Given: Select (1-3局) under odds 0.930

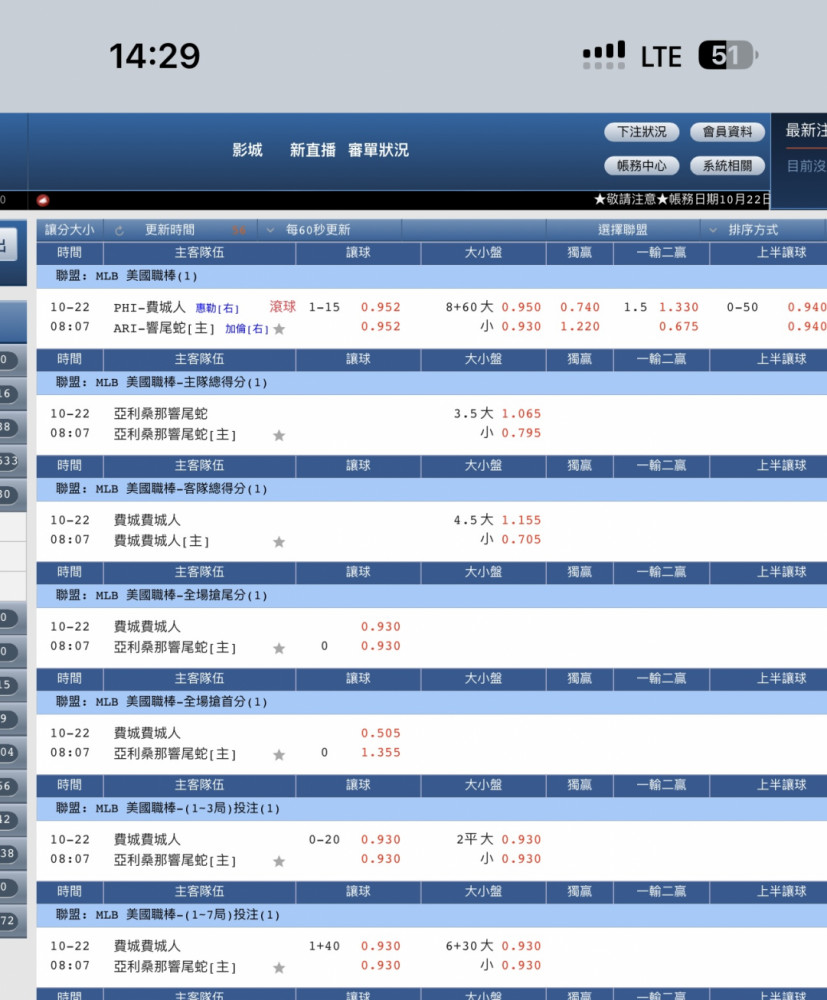Looking at the screenshot, I should 521,859.
